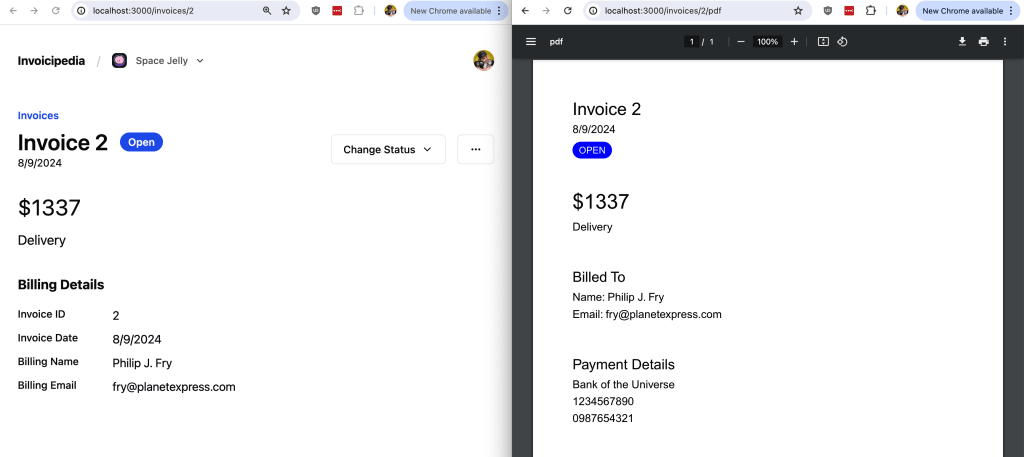Open the red extension icon in PDF window
Viewport: 1024px width, 457px height.
[849, 11]
